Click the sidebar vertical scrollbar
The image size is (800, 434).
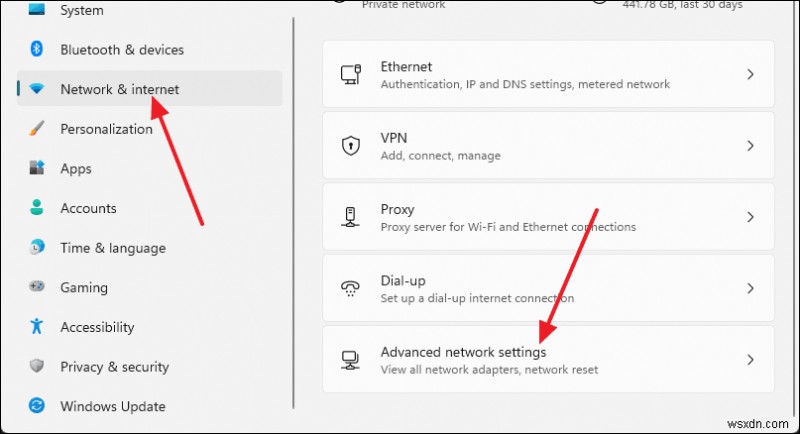(x=293, y=213)
